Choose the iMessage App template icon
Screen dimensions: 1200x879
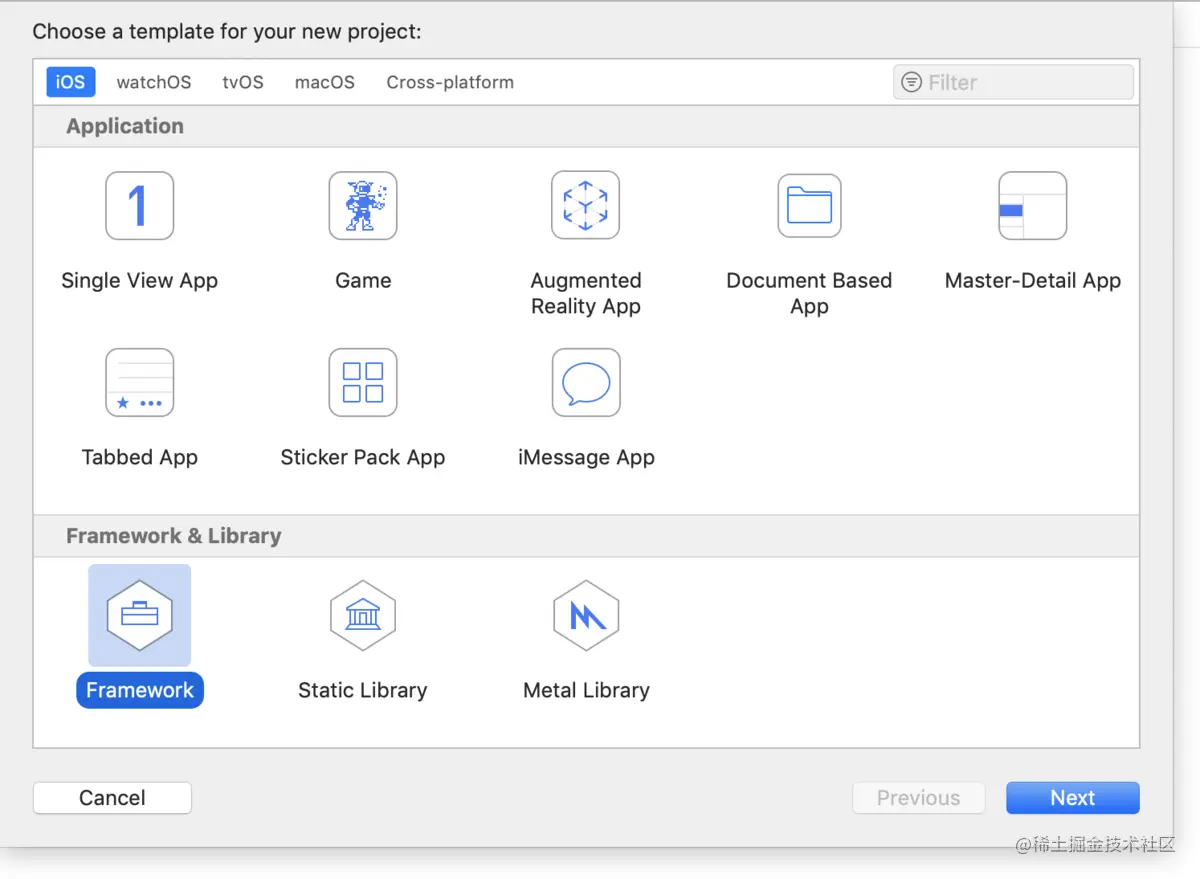[x=586, y=383]
